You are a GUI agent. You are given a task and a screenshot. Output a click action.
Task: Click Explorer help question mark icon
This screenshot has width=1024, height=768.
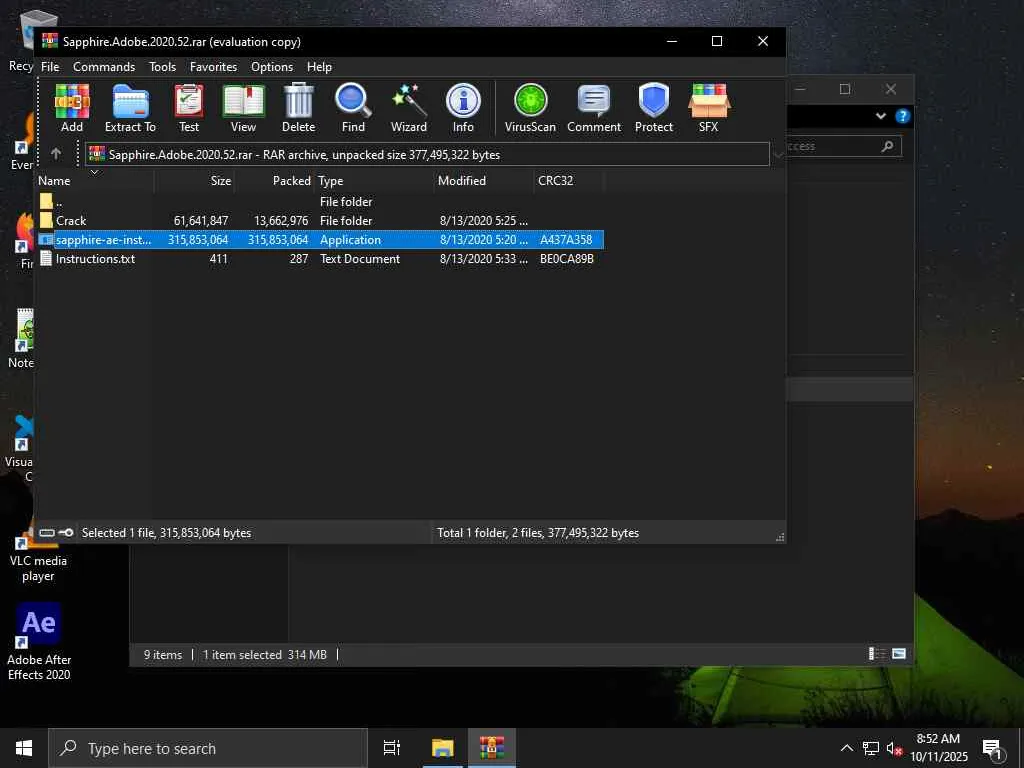pyautogui.click(x=903, y=116)
